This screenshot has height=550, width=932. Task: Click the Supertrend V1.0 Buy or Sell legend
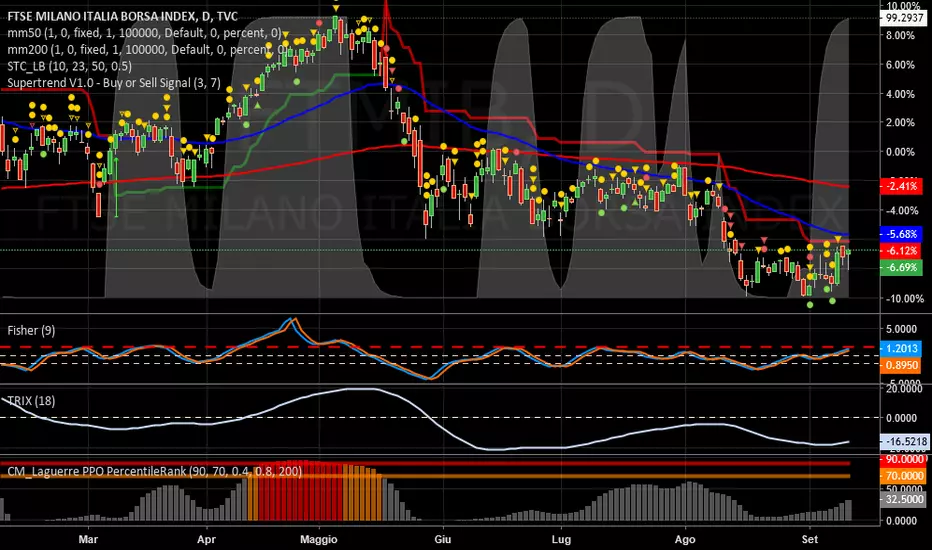coord(114,83)
